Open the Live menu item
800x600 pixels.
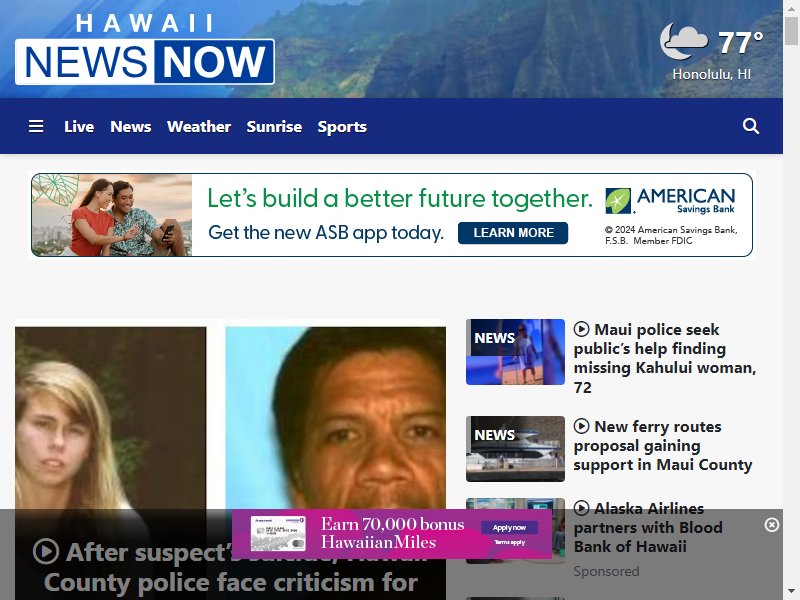79,127
